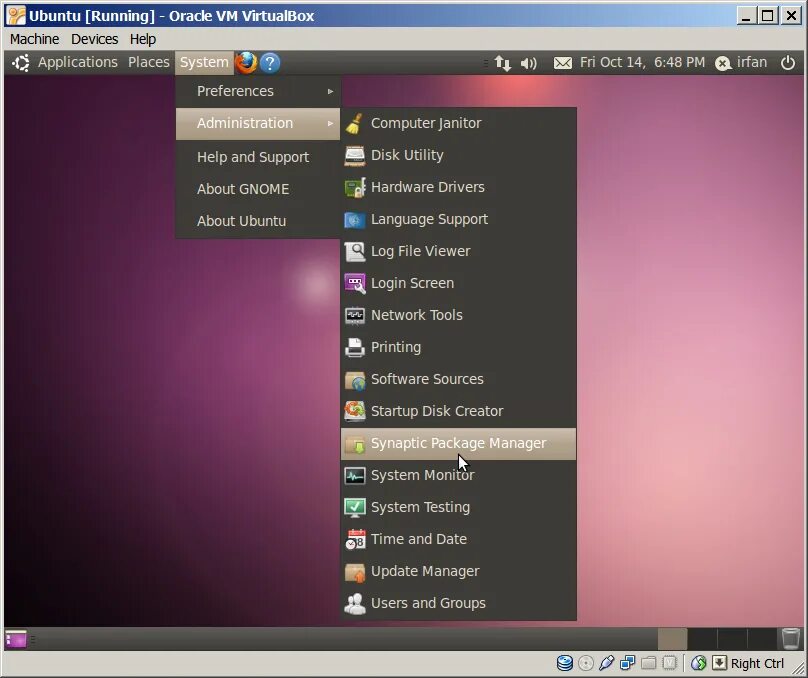Click the date and time clock
Image resolution: width=808 pixels, height=678 pixels.
point(642,62)
